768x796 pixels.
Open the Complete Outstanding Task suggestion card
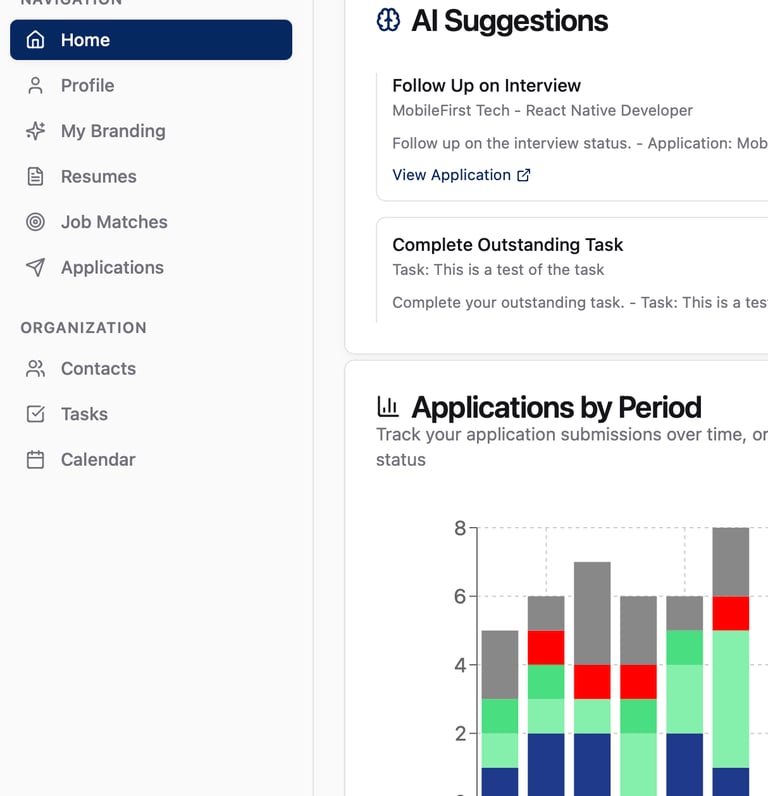click(x=507, y=245)
